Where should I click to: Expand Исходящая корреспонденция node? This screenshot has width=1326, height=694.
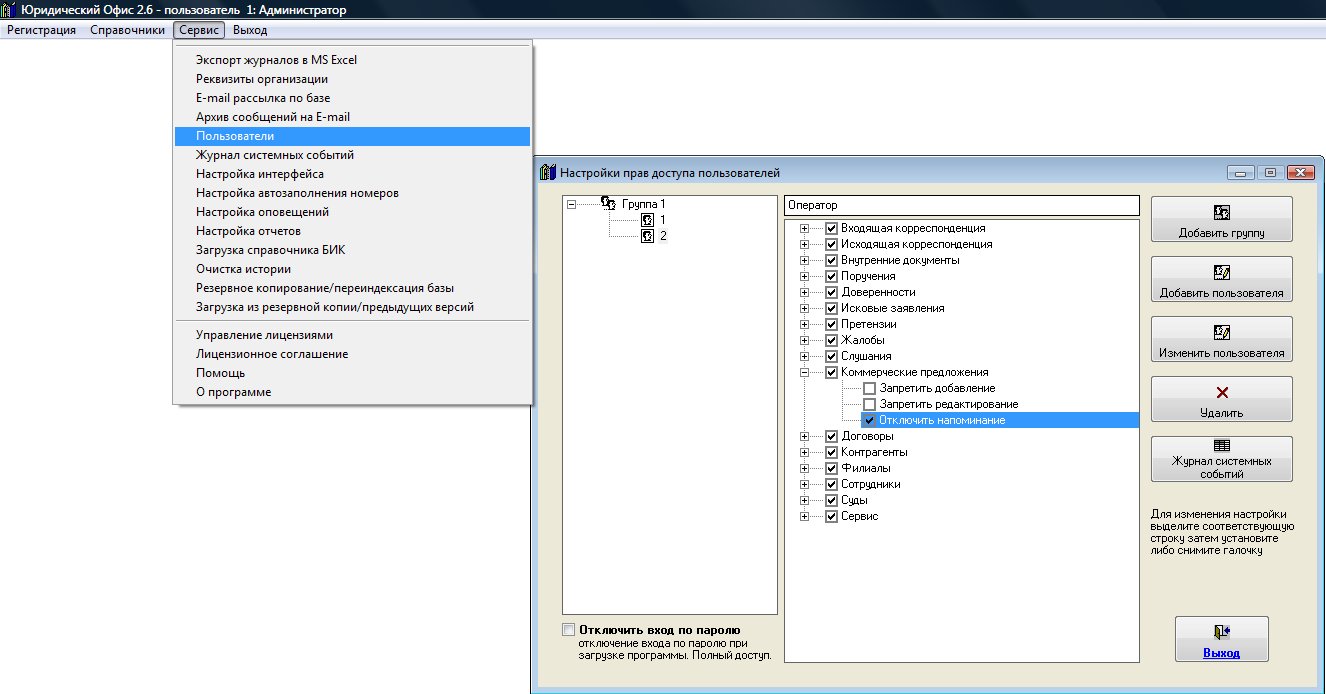point(804,244)
